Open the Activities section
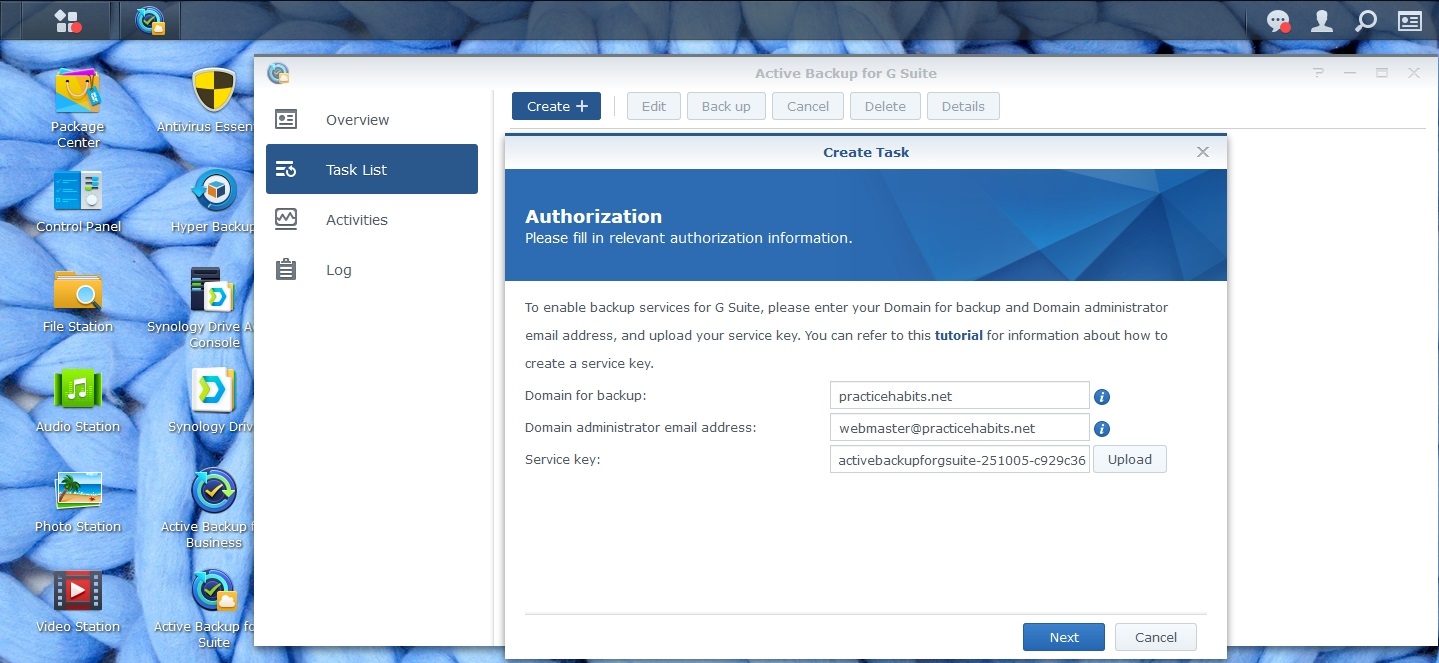 (x=372, y=220)
